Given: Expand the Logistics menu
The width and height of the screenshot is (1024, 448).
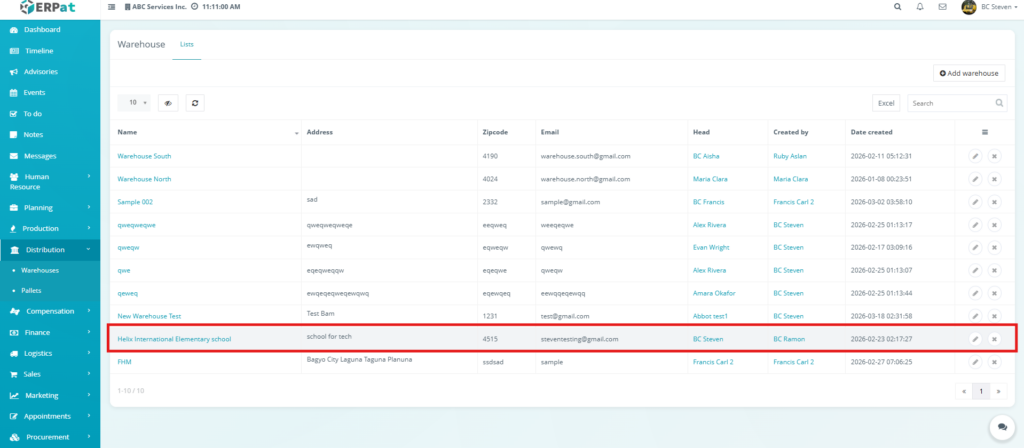Looking at the screenshot, I should pyautogui.click(x=50, y=353).
